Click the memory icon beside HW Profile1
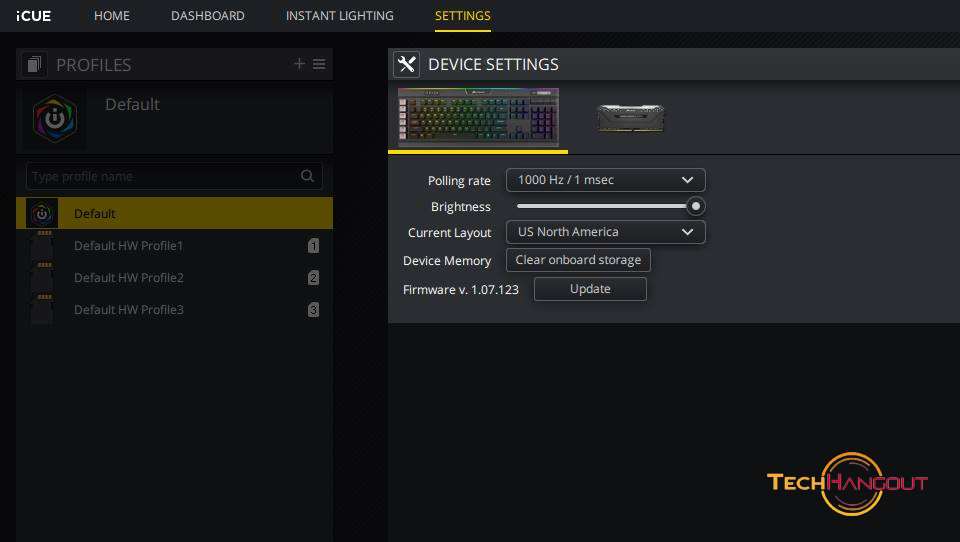Image resolution: width=960 pixels, height=542 pixels. [x=43, y=246]
